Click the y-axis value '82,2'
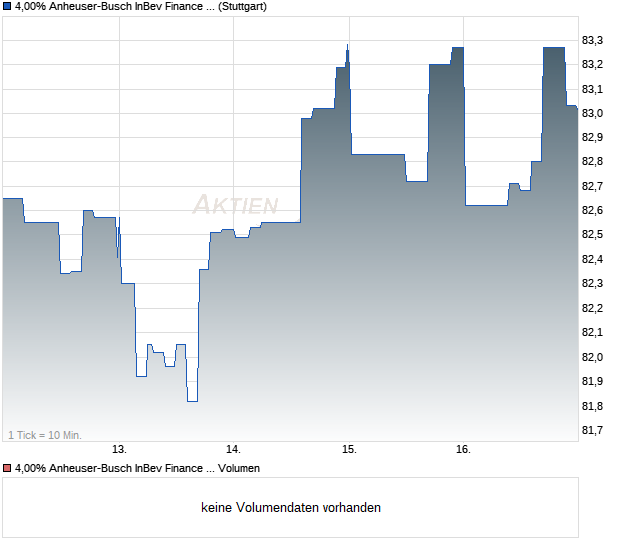 point(592,308)
